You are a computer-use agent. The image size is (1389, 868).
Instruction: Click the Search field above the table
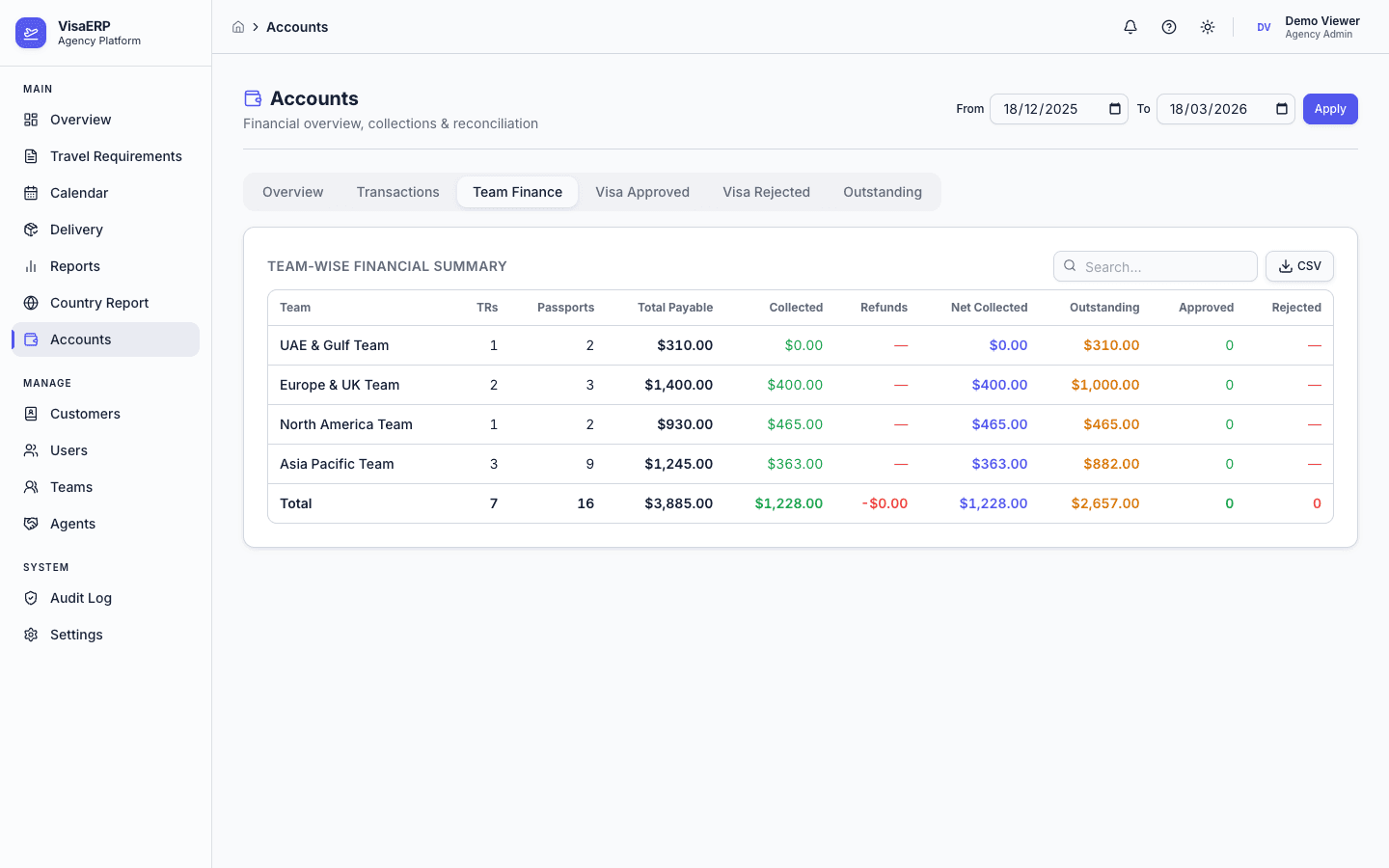click(1155, 266)
